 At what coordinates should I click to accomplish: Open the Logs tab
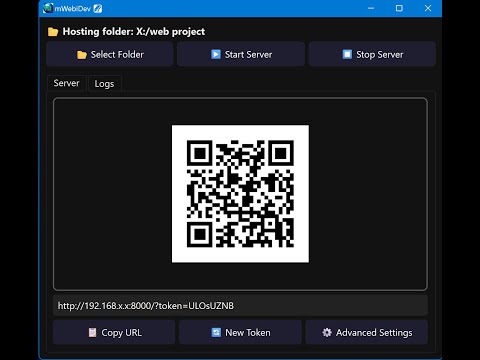(x=104, y=84)
